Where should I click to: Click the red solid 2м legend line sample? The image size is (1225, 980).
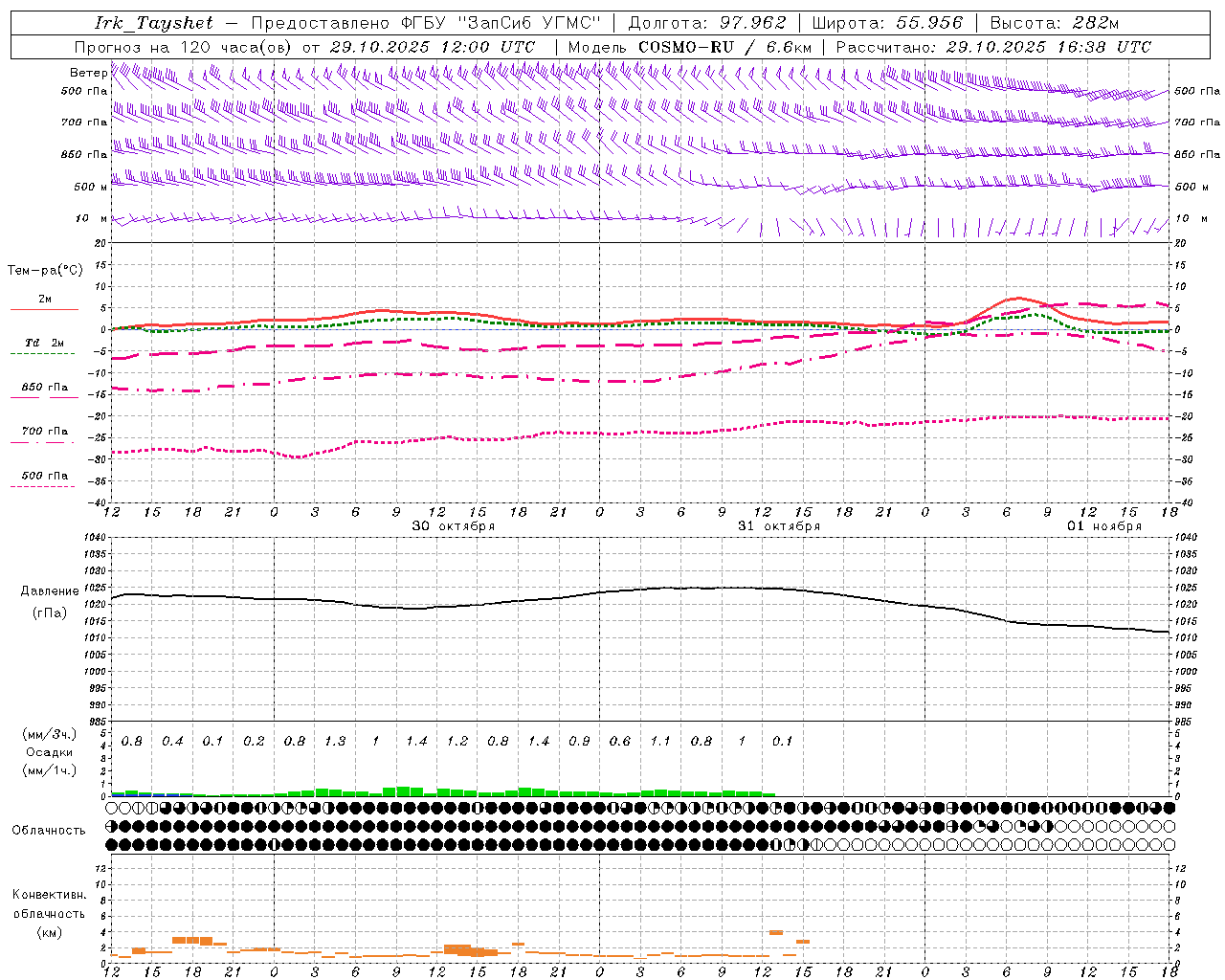click(44, 309)
